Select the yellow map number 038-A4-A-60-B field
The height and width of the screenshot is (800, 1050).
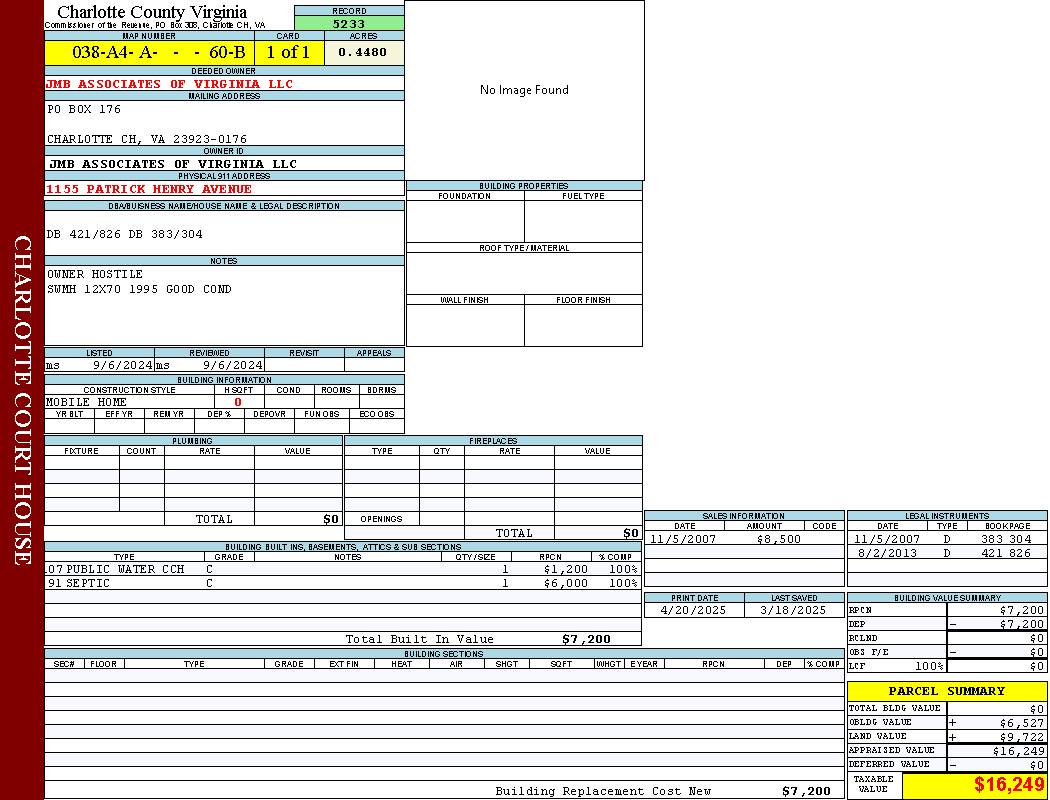tap(149, 52)
